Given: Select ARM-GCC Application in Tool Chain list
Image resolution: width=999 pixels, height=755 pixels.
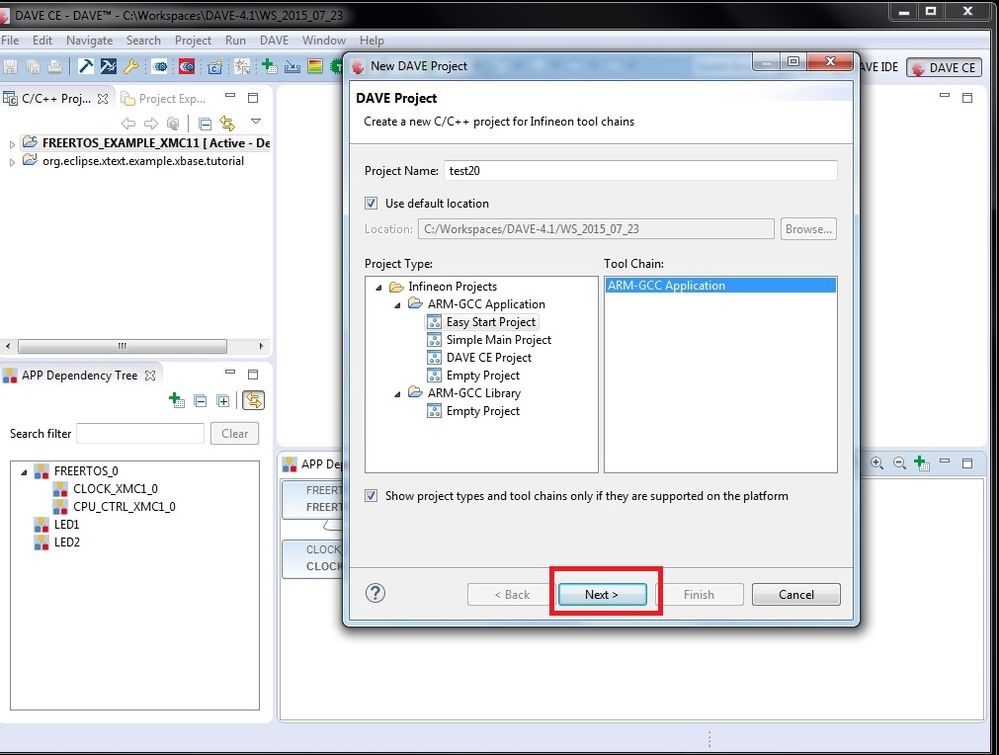Looking at the screenshot, I should pos(720,285).
